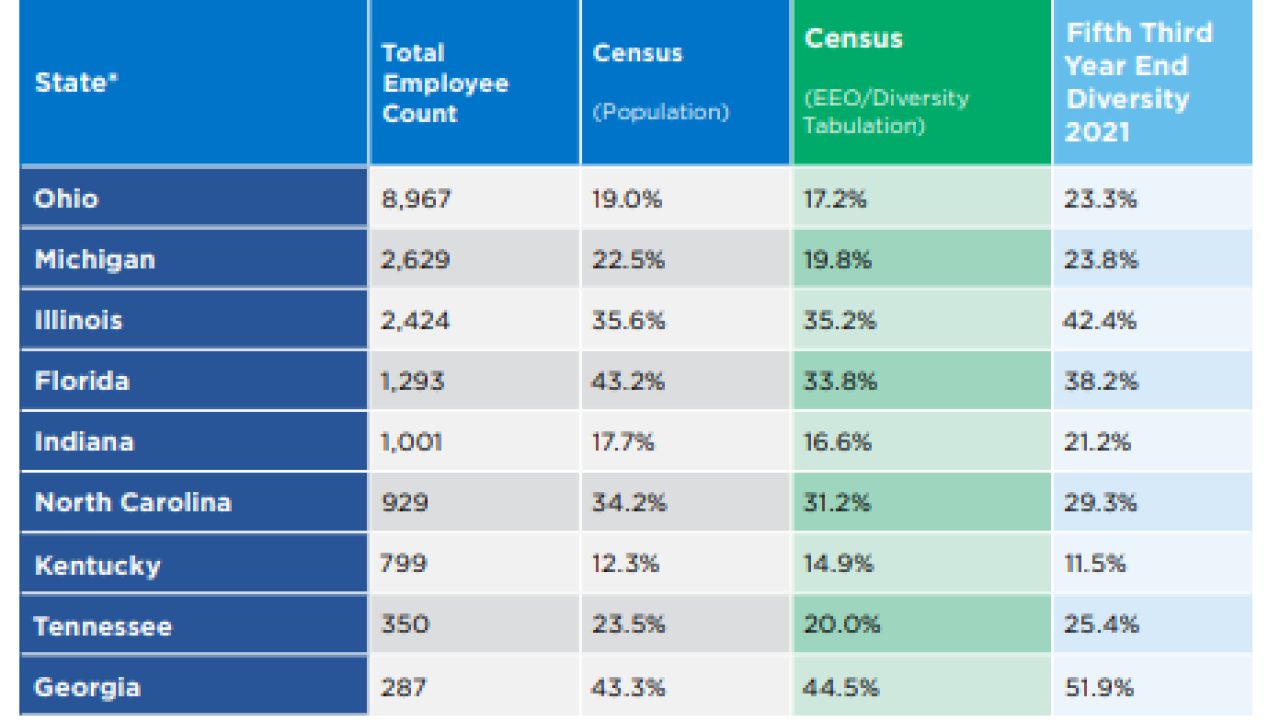Click the Census Population column header
The image size is (1280, 720).
tap(686, 82)
